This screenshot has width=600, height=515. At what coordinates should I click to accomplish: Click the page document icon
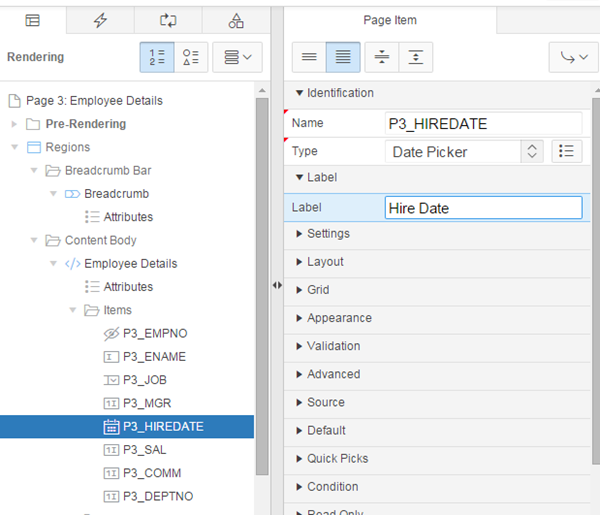pyautogui.click(x=15, y=101)
